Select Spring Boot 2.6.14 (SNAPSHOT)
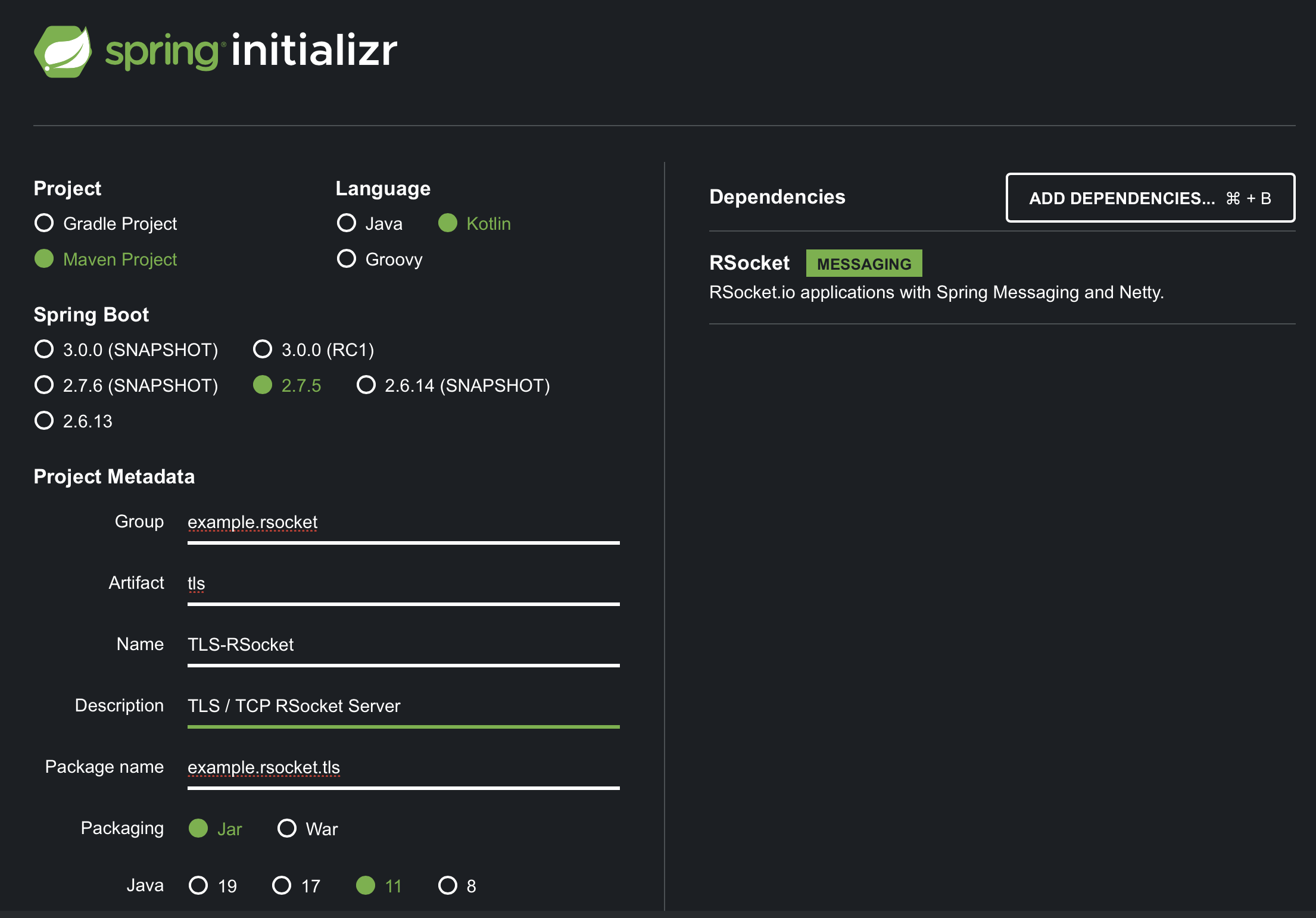1316x918 pixels. coord(366,385)
